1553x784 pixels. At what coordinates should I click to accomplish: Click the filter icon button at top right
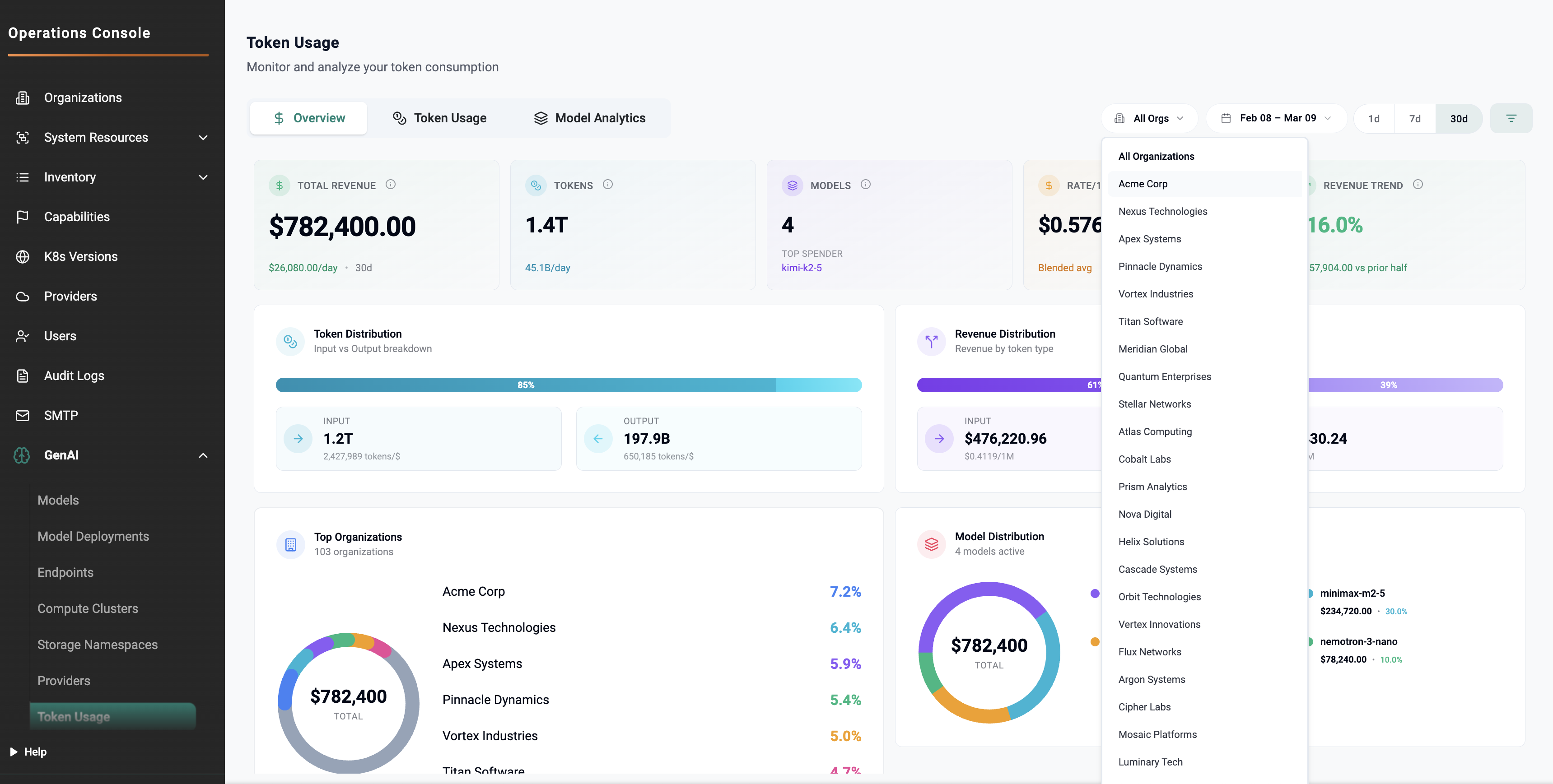click(x=1510, y=118)
